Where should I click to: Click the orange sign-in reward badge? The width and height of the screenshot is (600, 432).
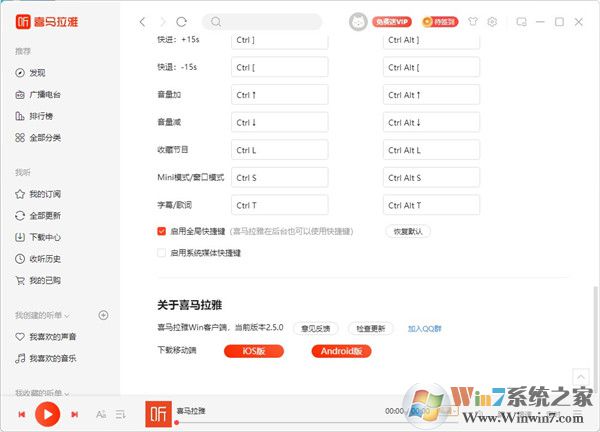point(440,22)
